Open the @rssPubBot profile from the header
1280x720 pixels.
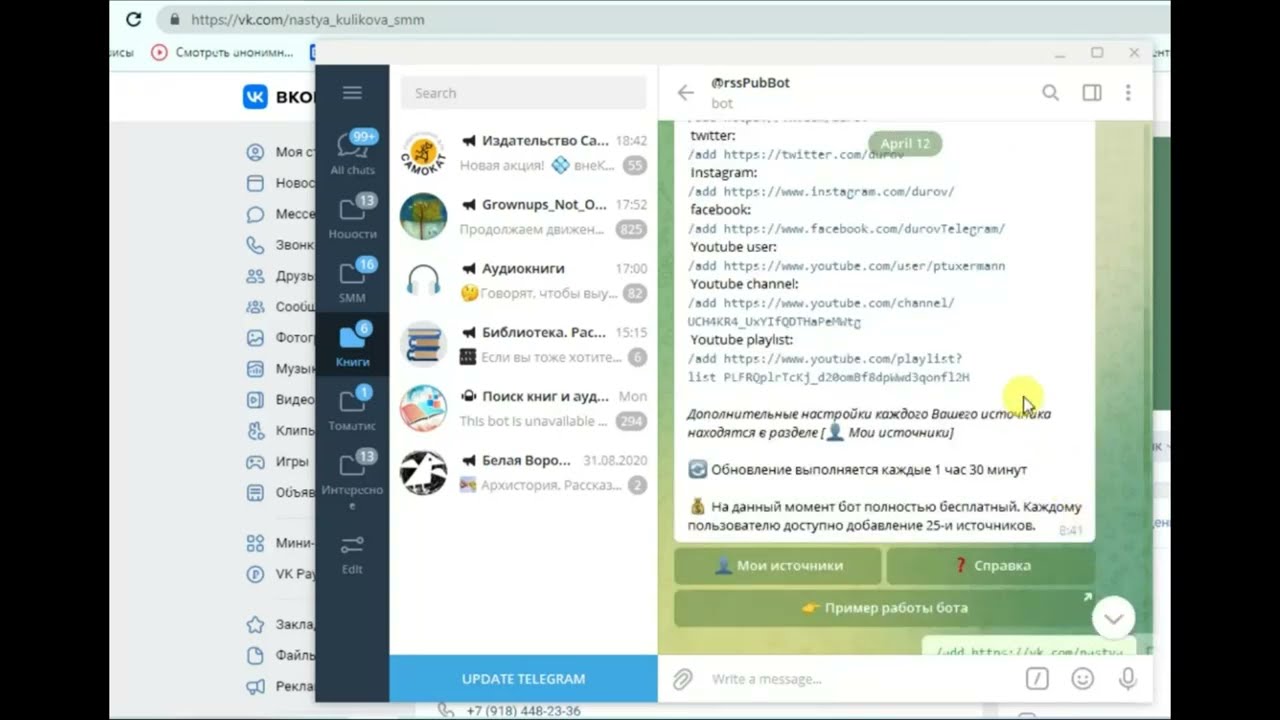click(750, 92)
